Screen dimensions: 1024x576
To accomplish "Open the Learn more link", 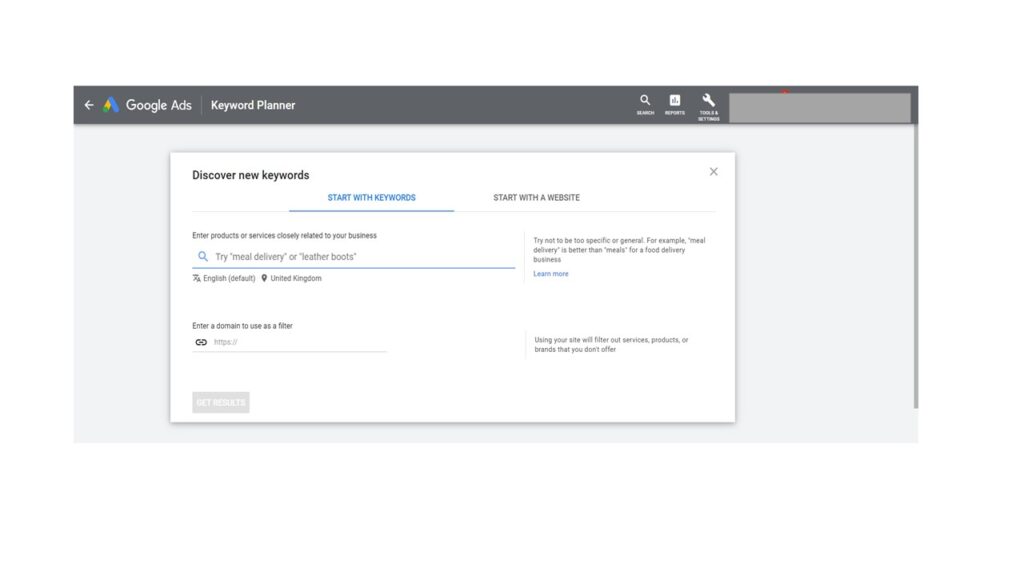I will click(551, 274).
